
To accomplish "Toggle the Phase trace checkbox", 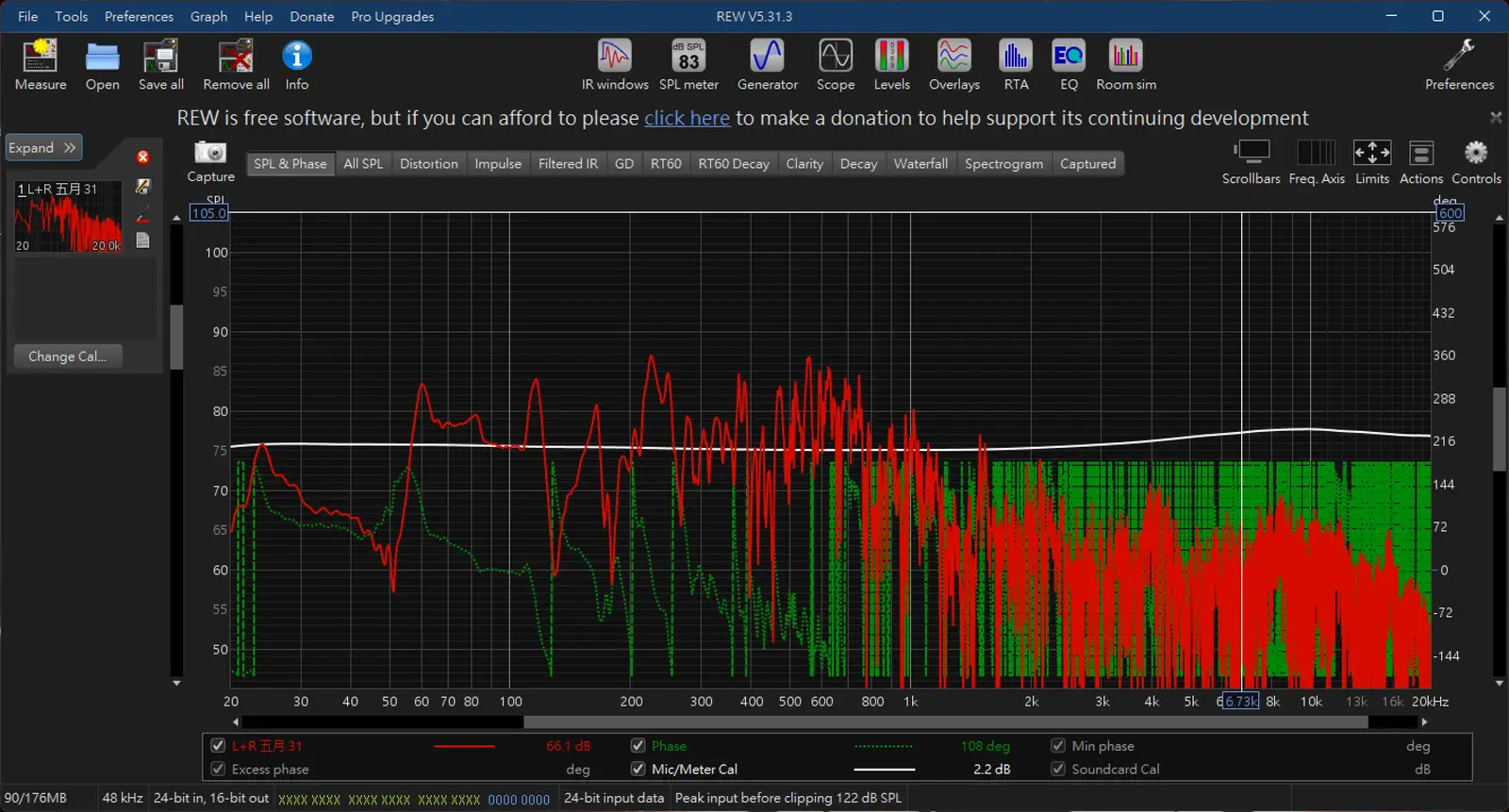I will coord(638,745).
